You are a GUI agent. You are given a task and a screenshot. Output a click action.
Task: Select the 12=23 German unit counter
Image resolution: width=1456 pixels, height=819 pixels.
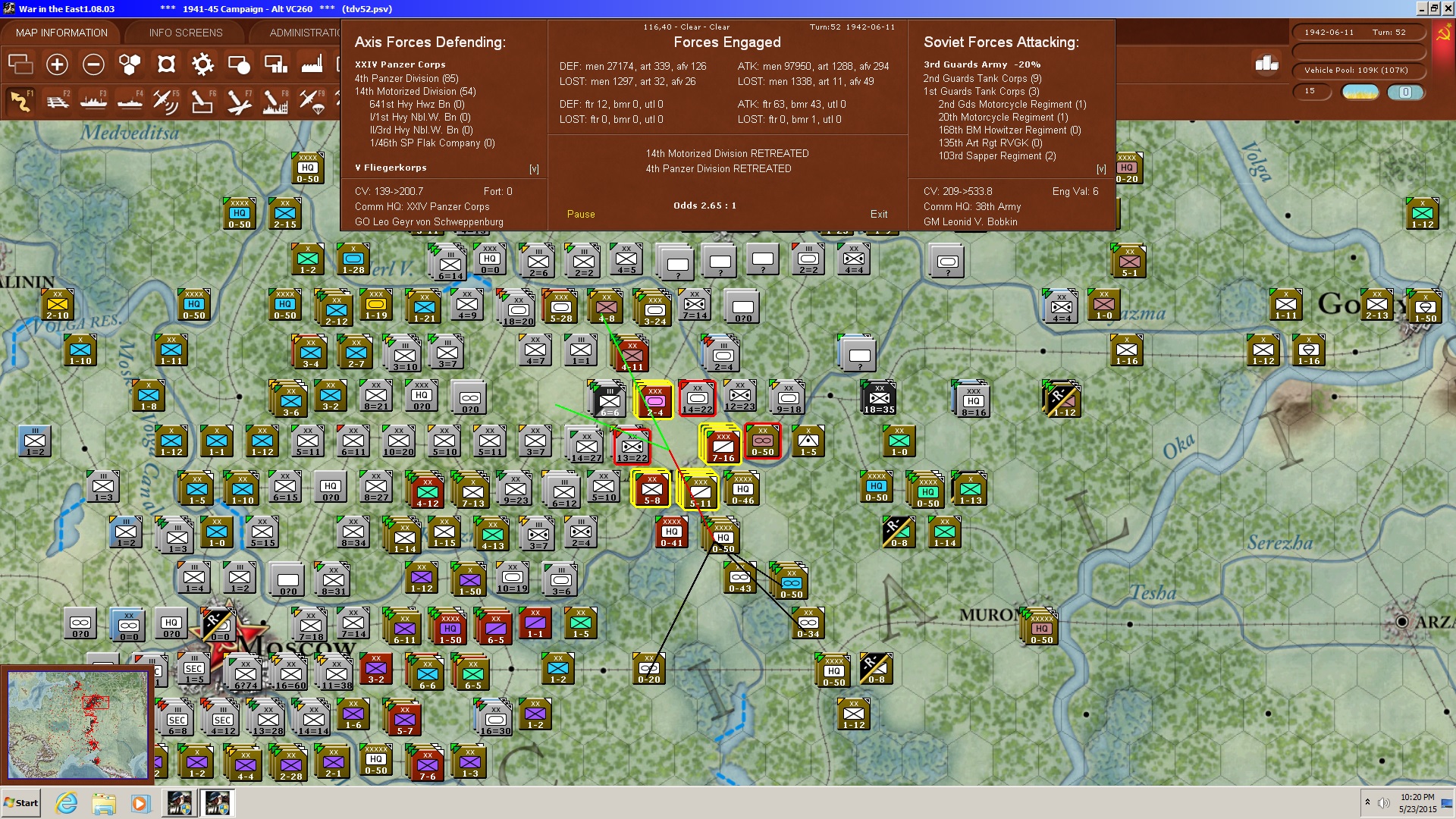(740, 396)
